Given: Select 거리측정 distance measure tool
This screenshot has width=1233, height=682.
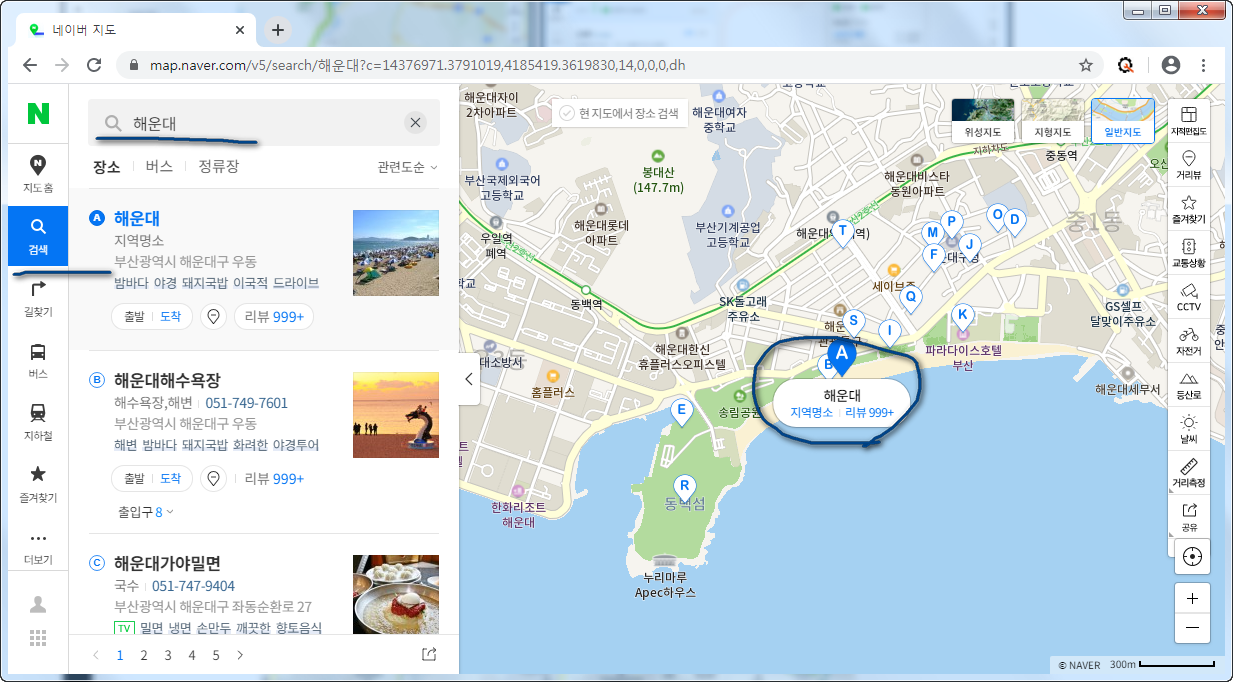Looking at the screenshot, I should tap(1189, 473).
